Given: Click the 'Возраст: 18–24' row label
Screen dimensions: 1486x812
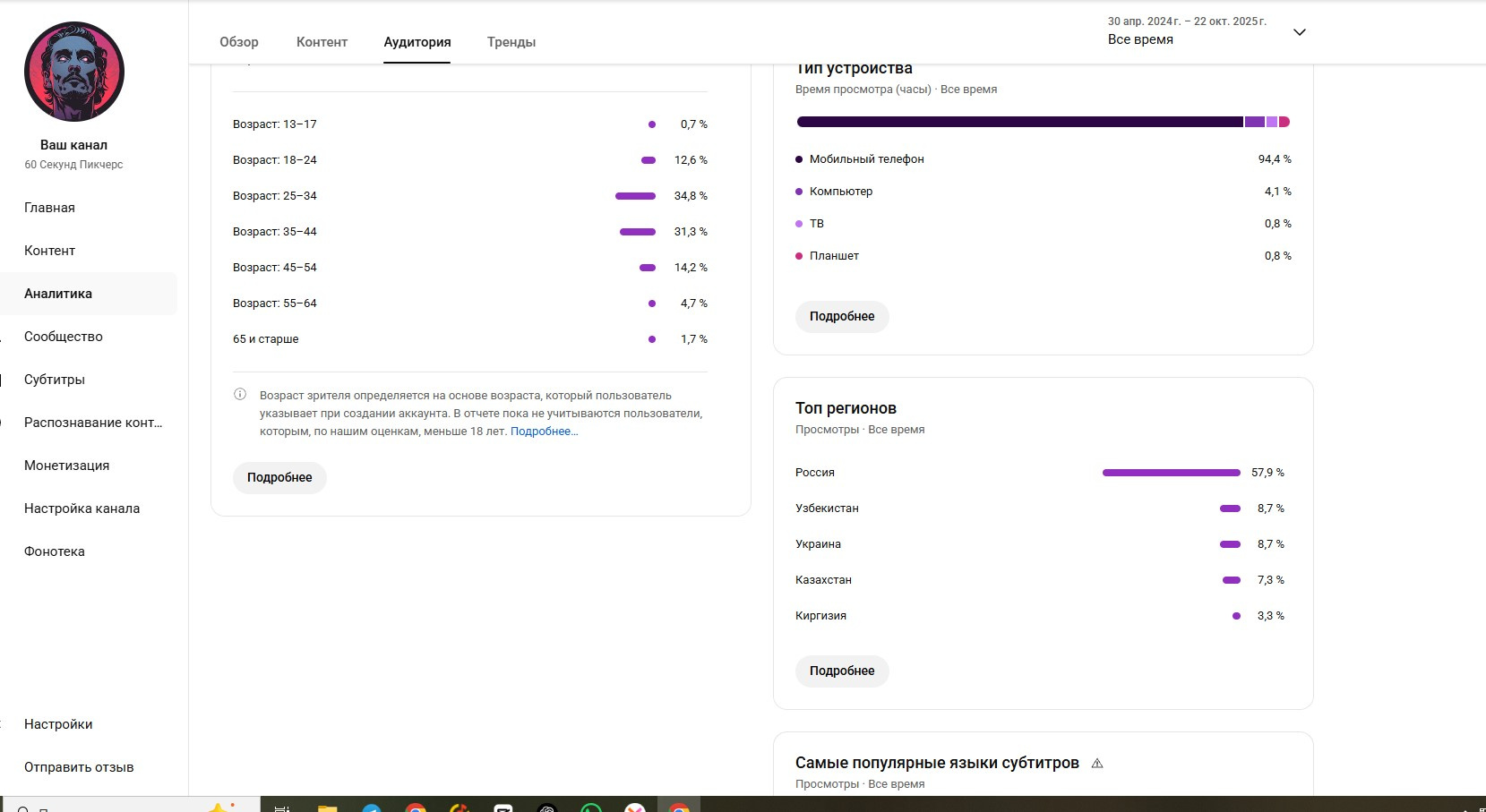Looking at the screenshot, I should pos(275,160).
